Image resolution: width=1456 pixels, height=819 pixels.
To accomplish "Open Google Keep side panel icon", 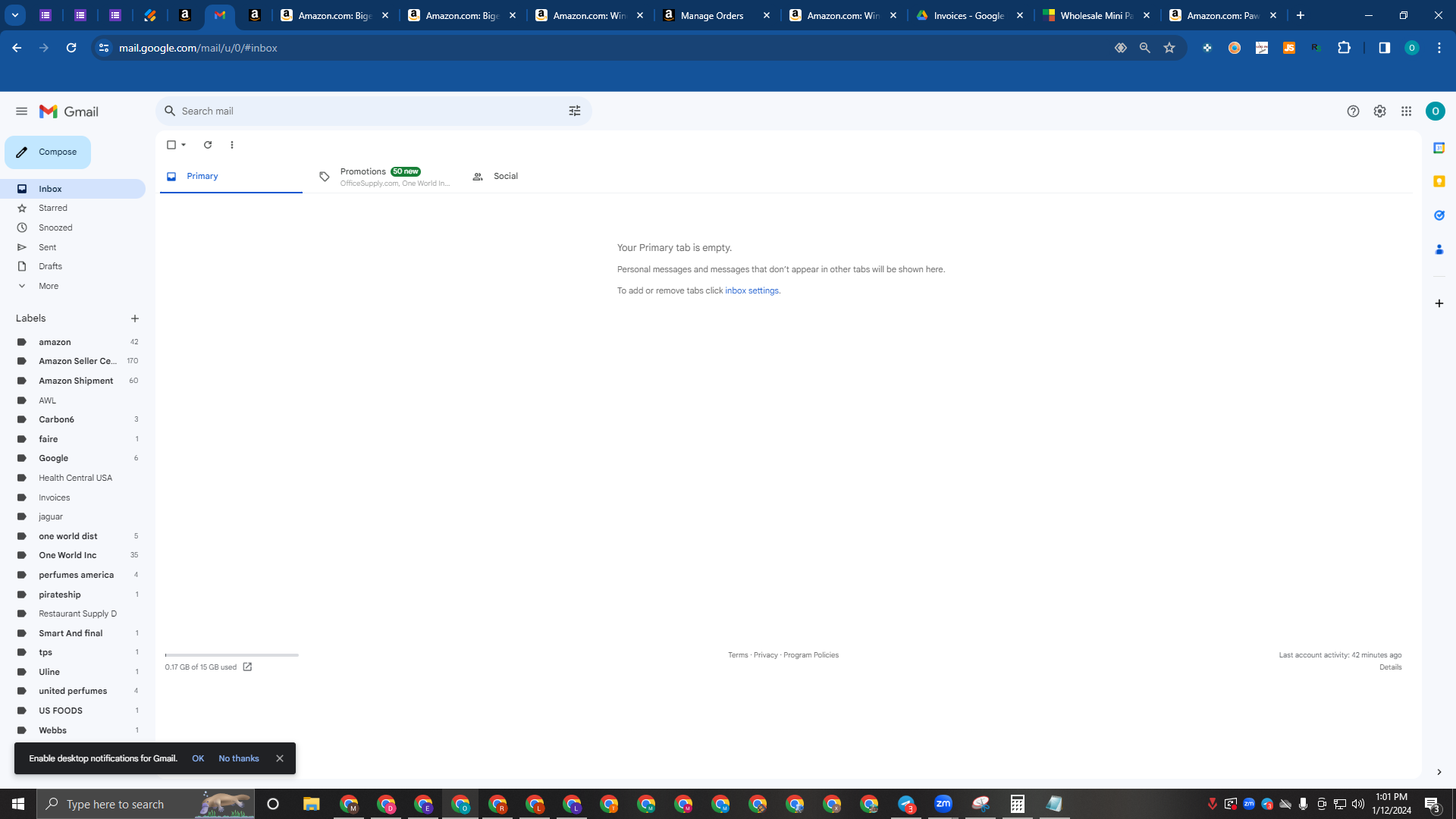I will (1439, 181).
